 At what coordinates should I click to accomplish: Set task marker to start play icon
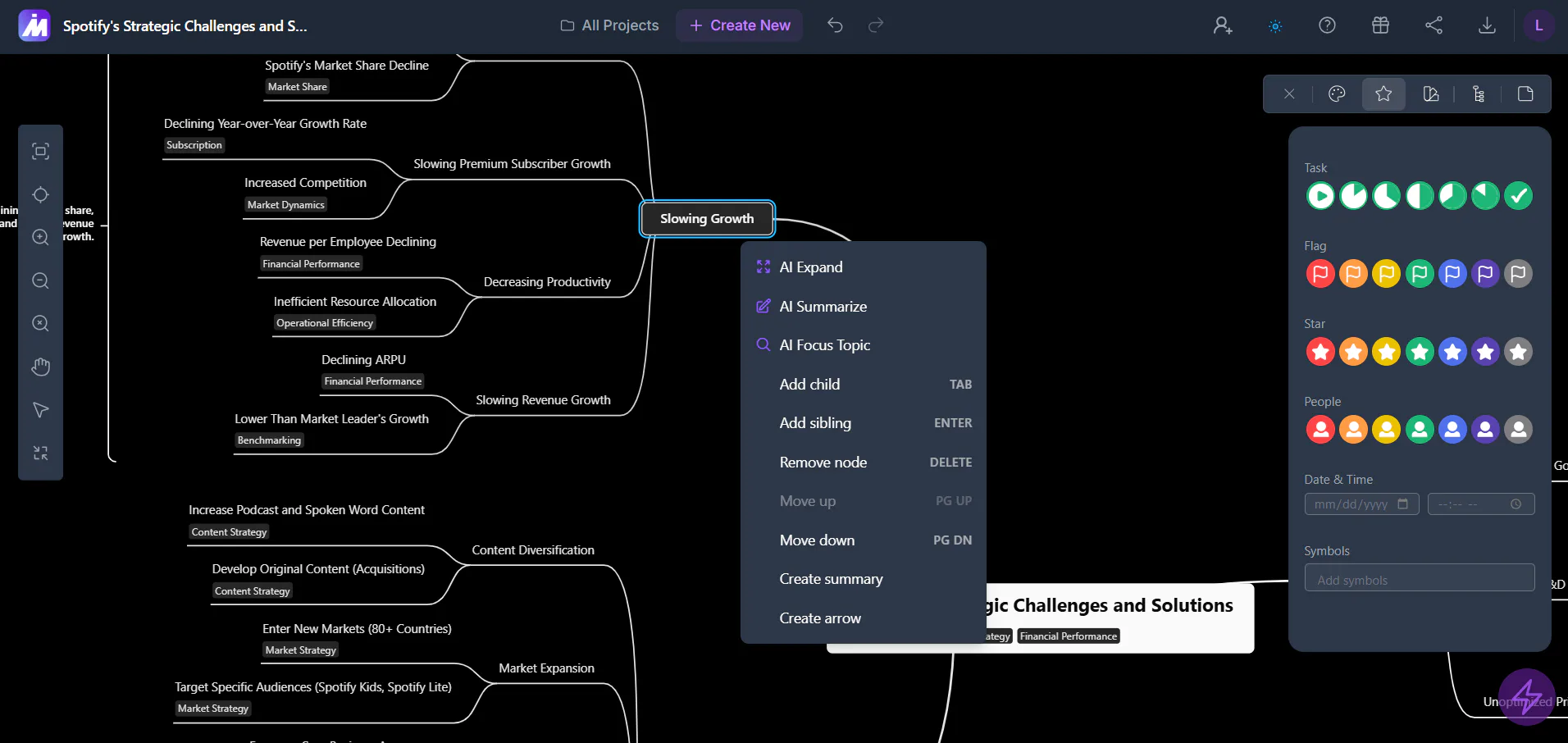pyautogui.click(x=1320, y=196)
